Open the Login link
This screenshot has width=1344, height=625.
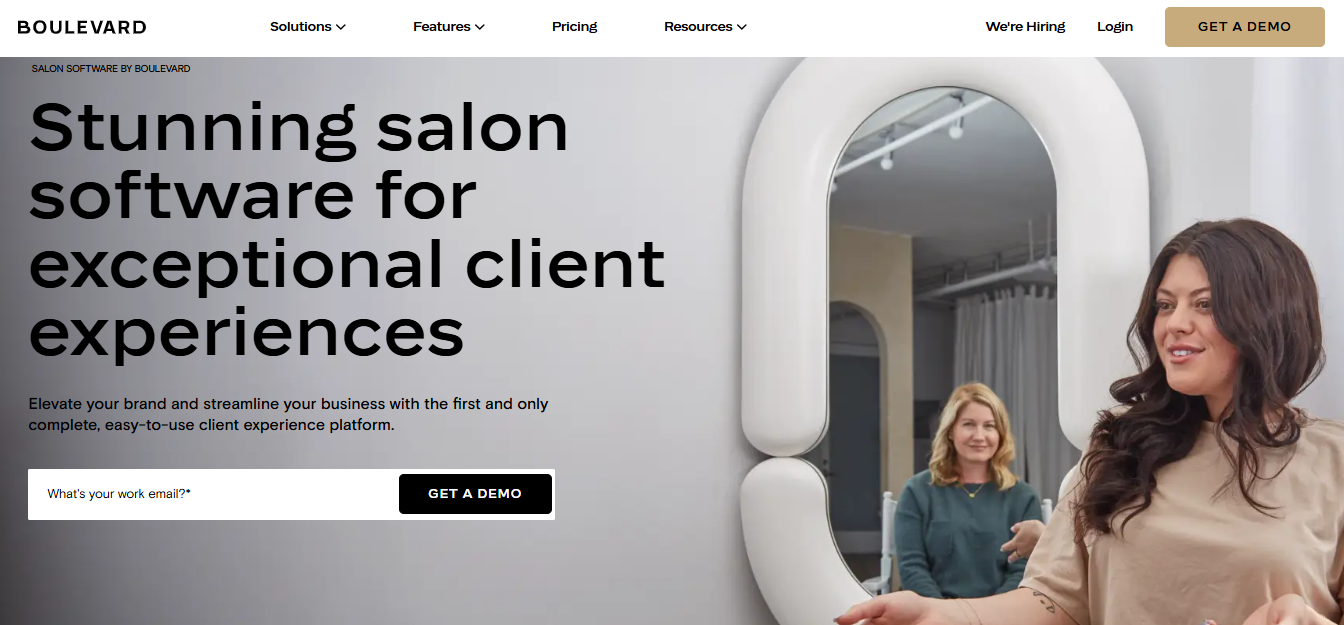point(1115,27)
